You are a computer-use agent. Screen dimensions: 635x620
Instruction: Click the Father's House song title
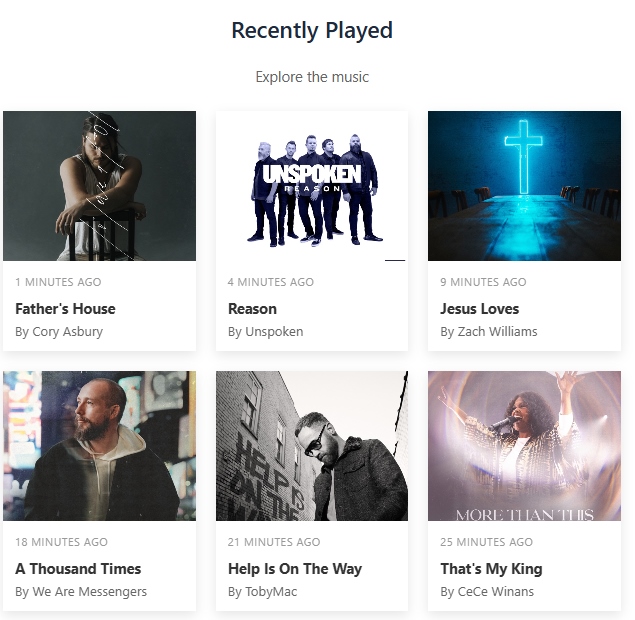[65, 309]
